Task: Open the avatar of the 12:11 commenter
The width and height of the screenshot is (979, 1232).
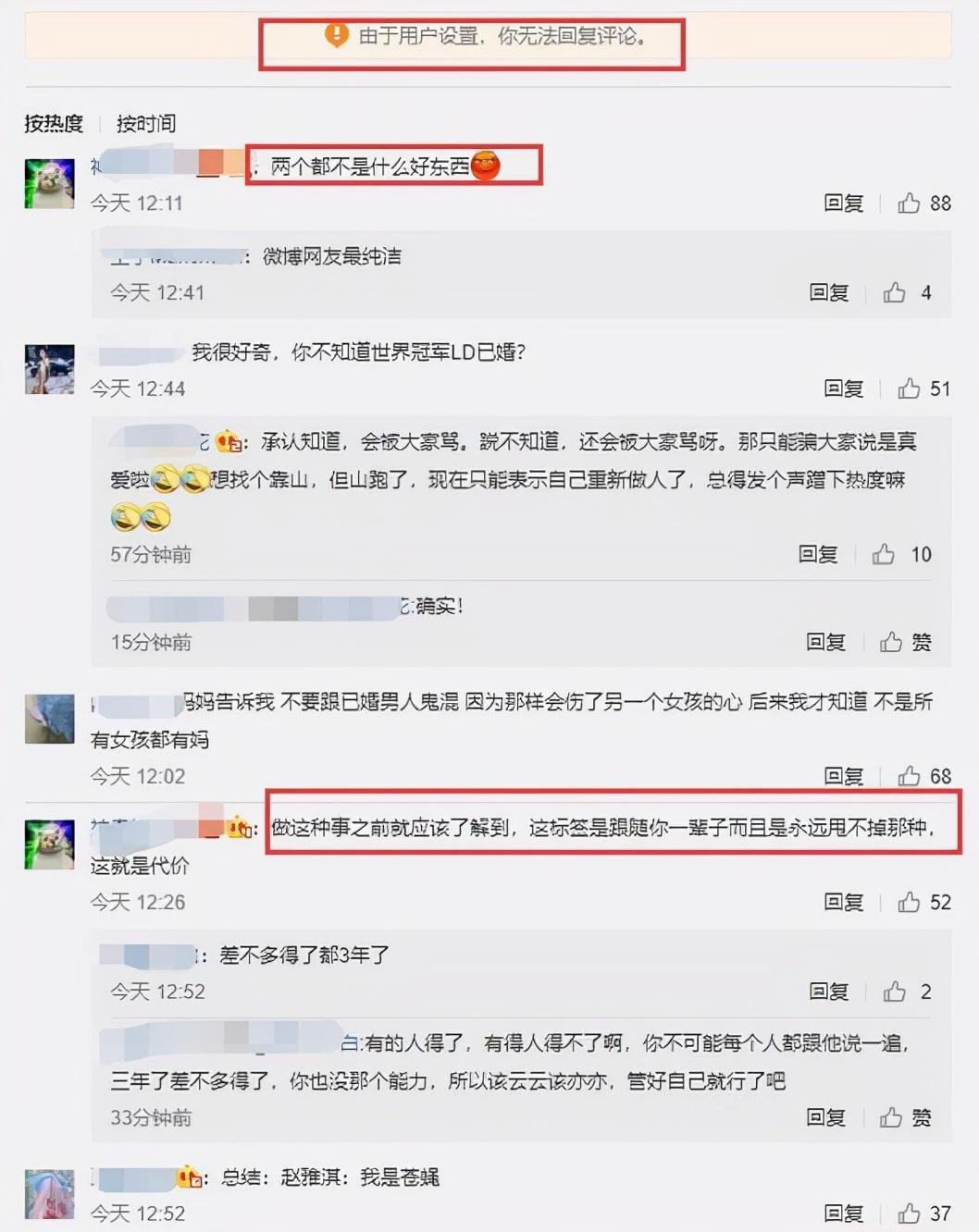Action: click(49, 183)
